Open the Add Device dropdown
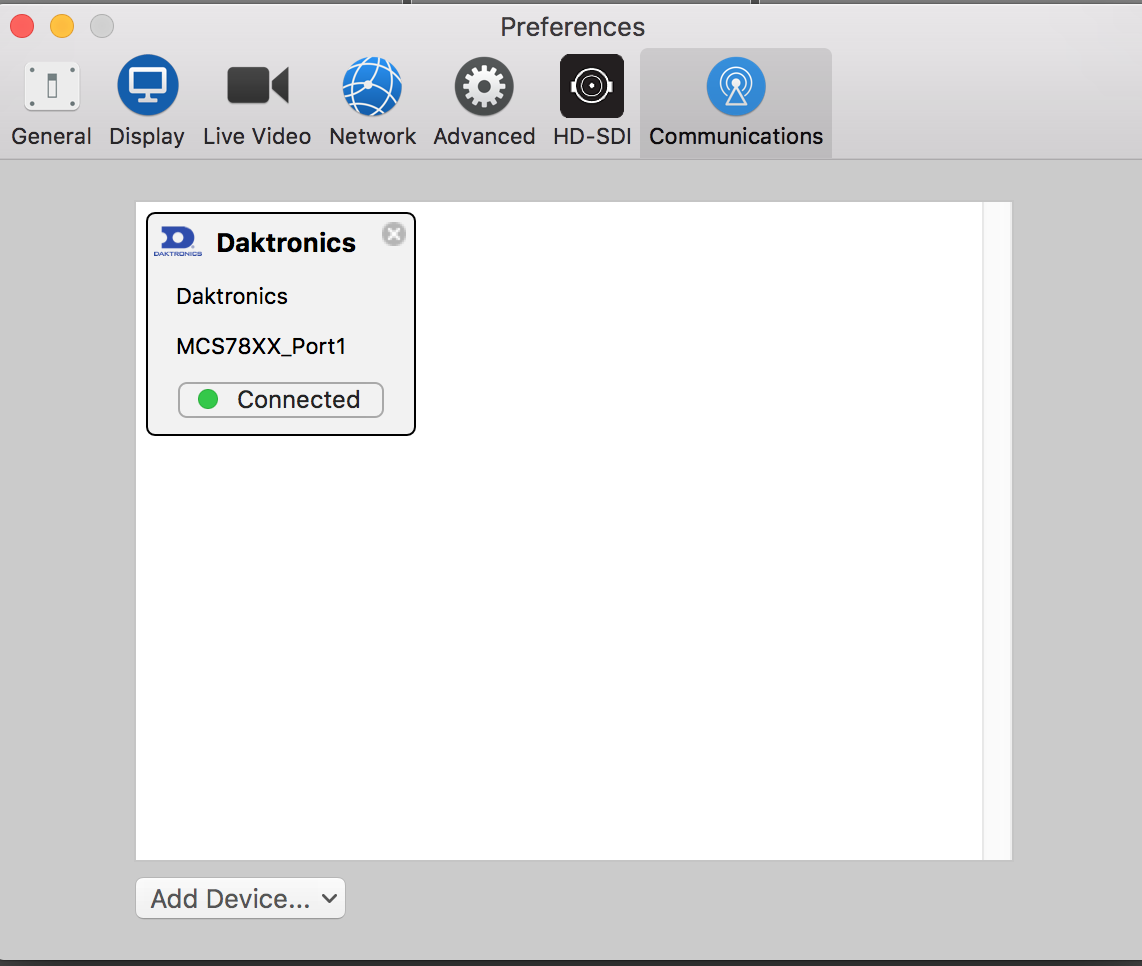This screenshot has height=966, width=1142. 240,898
